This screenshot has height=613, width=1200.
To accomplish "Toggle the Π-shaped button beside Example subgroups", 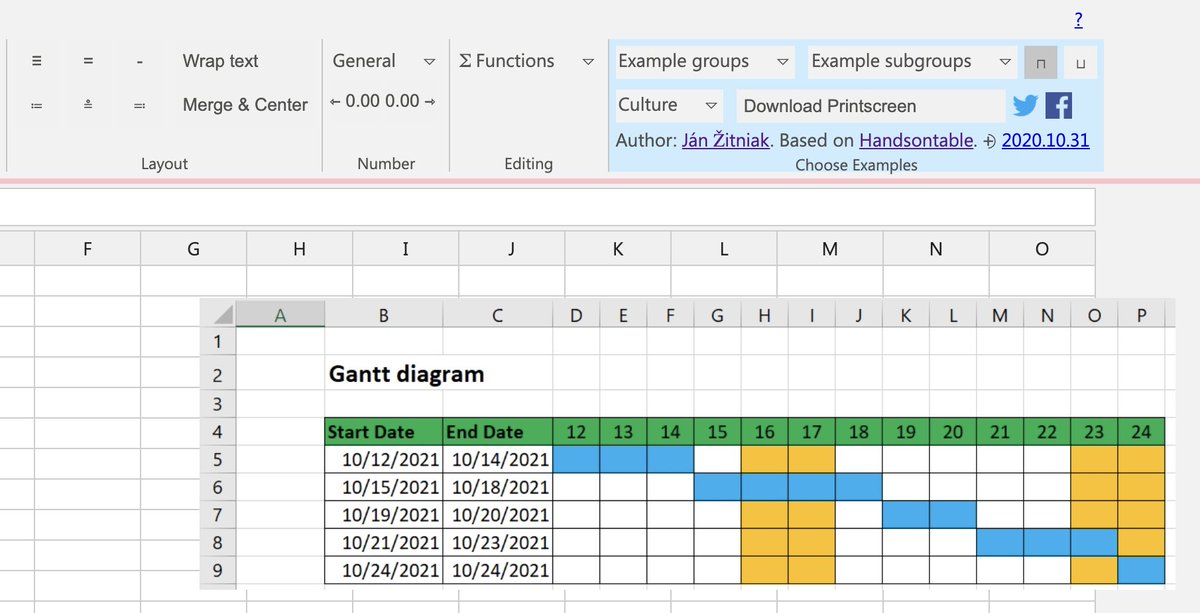I will 1040,61.
